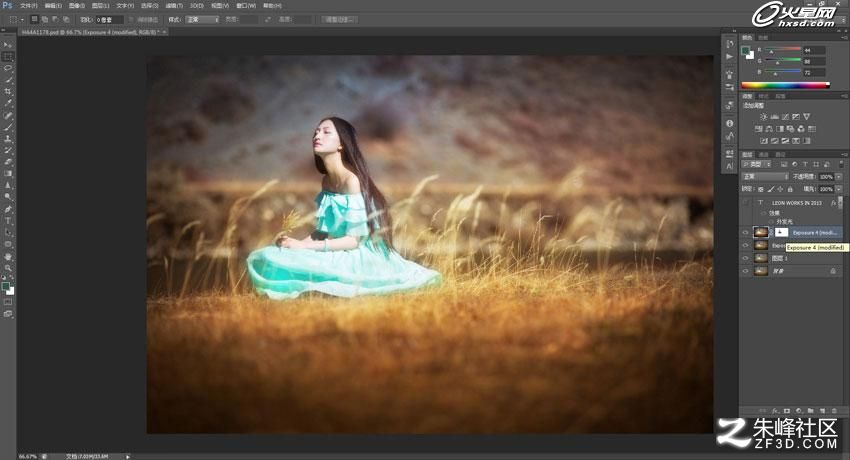This screenshot has width=850, height=460.
Task: Click the delete layer trash button
Action: coord(834,411)
